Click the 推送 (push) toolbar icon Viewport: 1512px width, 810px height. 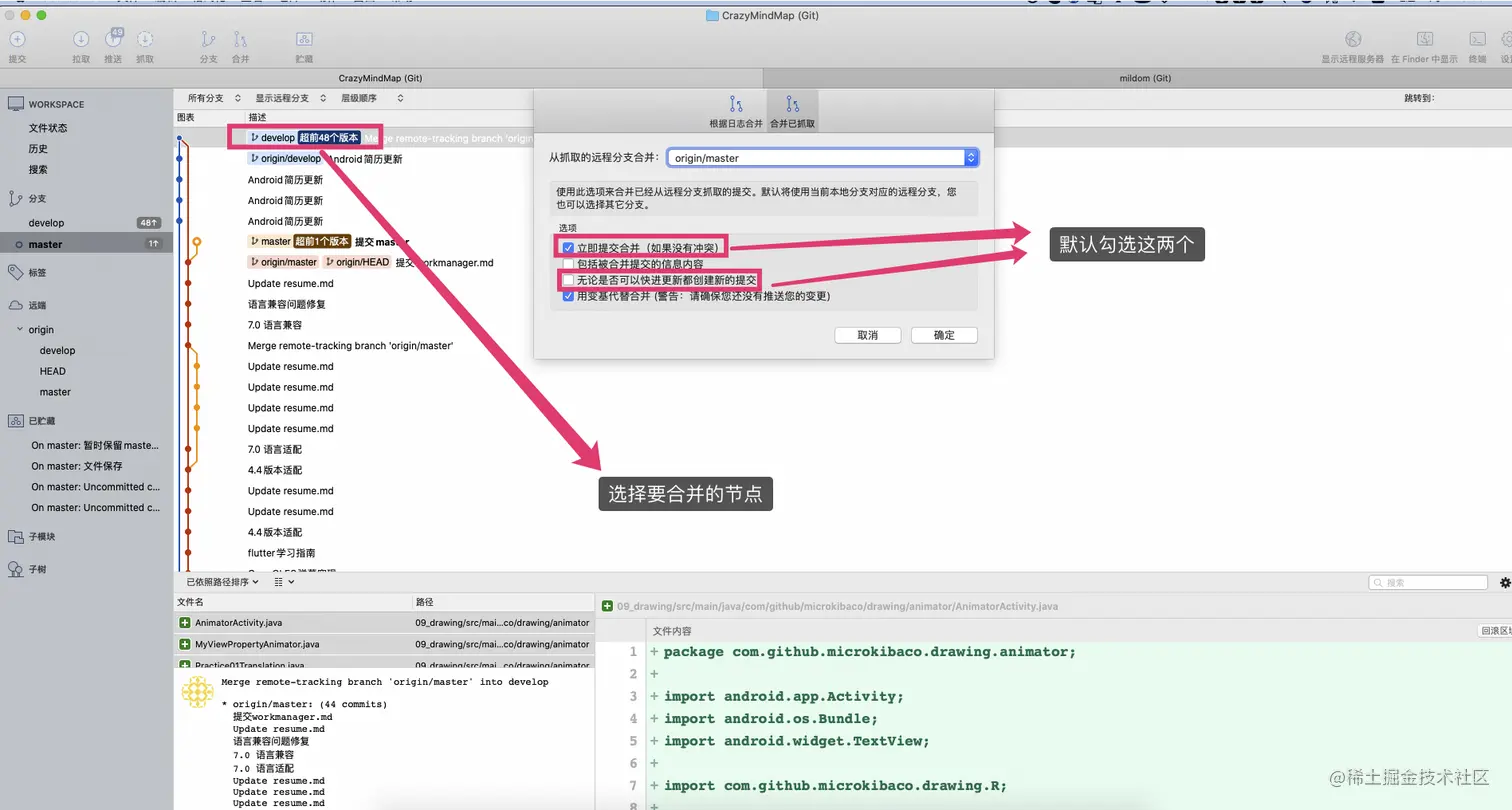113,40
